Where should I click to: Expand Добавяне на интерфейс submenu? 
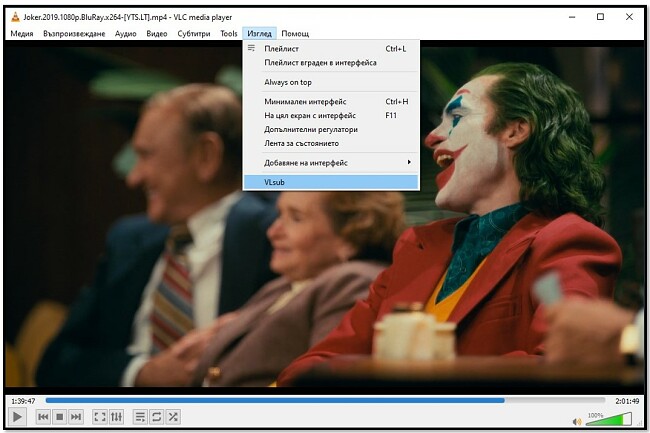click(x=331, y=163)
